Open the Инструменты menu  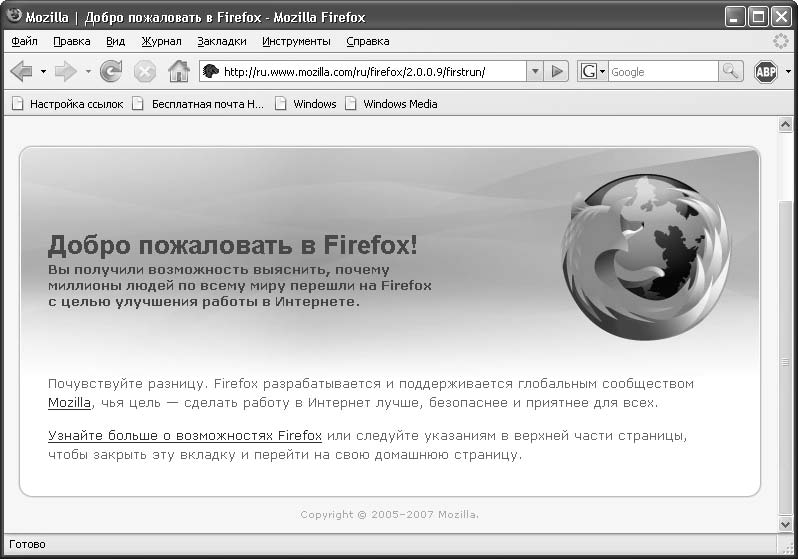(296, 41)
